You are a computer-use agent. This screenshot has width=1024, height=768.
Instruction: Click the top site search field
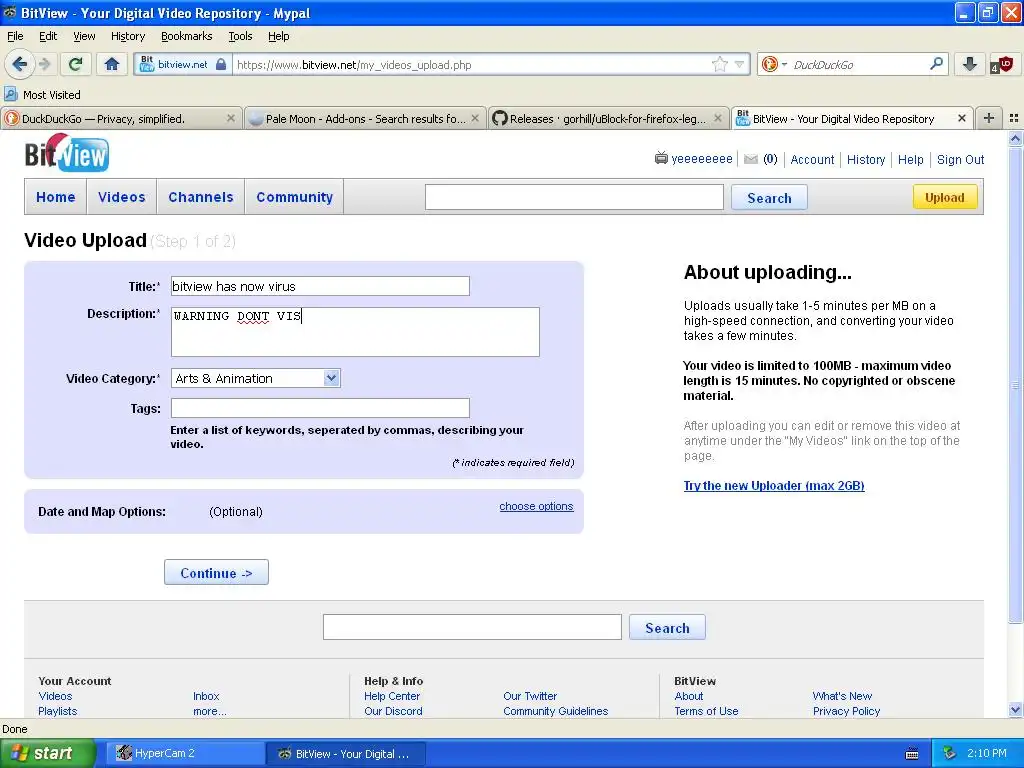tap(574, 197)
